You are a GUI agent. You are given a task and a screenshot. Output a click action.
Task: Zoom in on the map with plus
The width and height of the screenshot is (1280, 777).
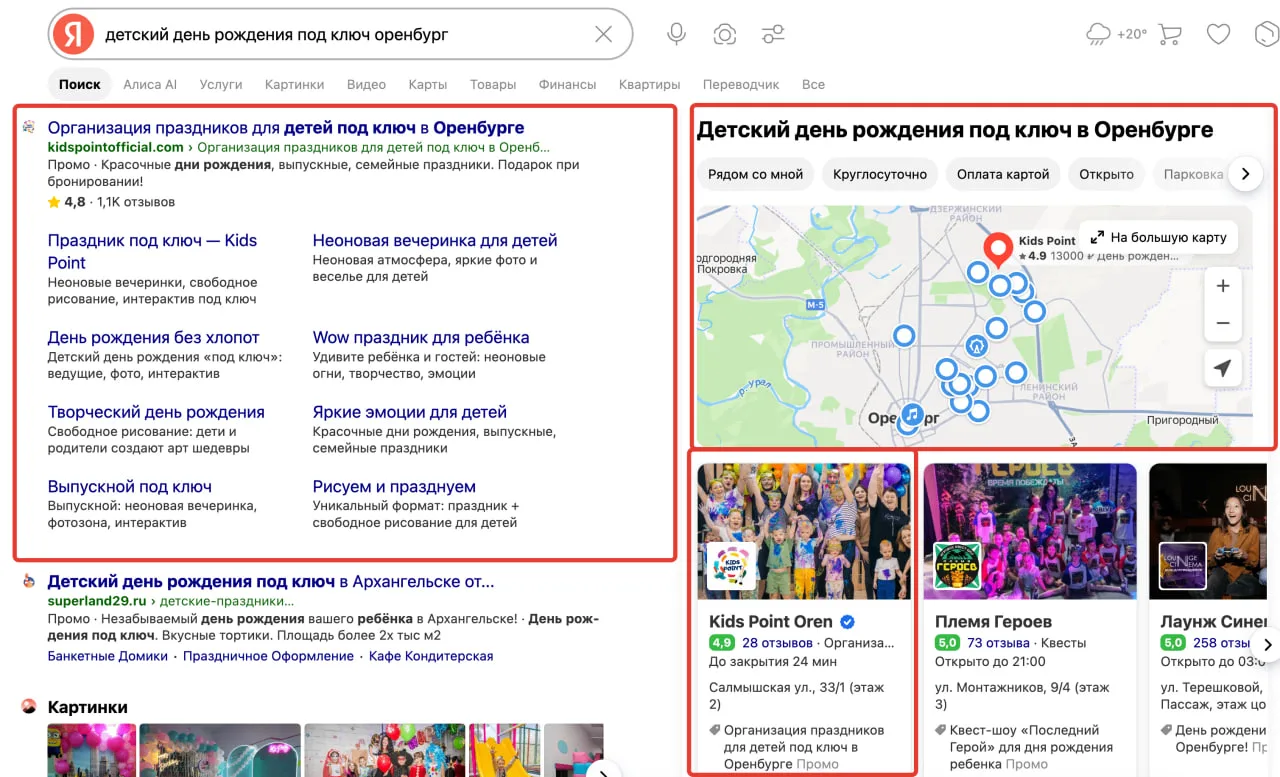tap(1222, 286)
